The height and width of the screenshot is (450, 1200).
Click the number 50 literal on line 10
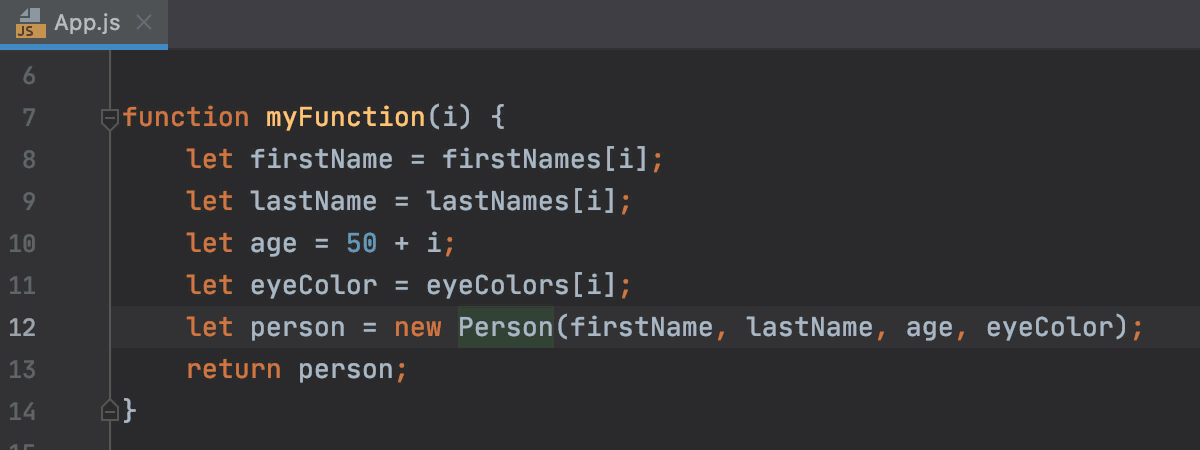coord(362,243)
